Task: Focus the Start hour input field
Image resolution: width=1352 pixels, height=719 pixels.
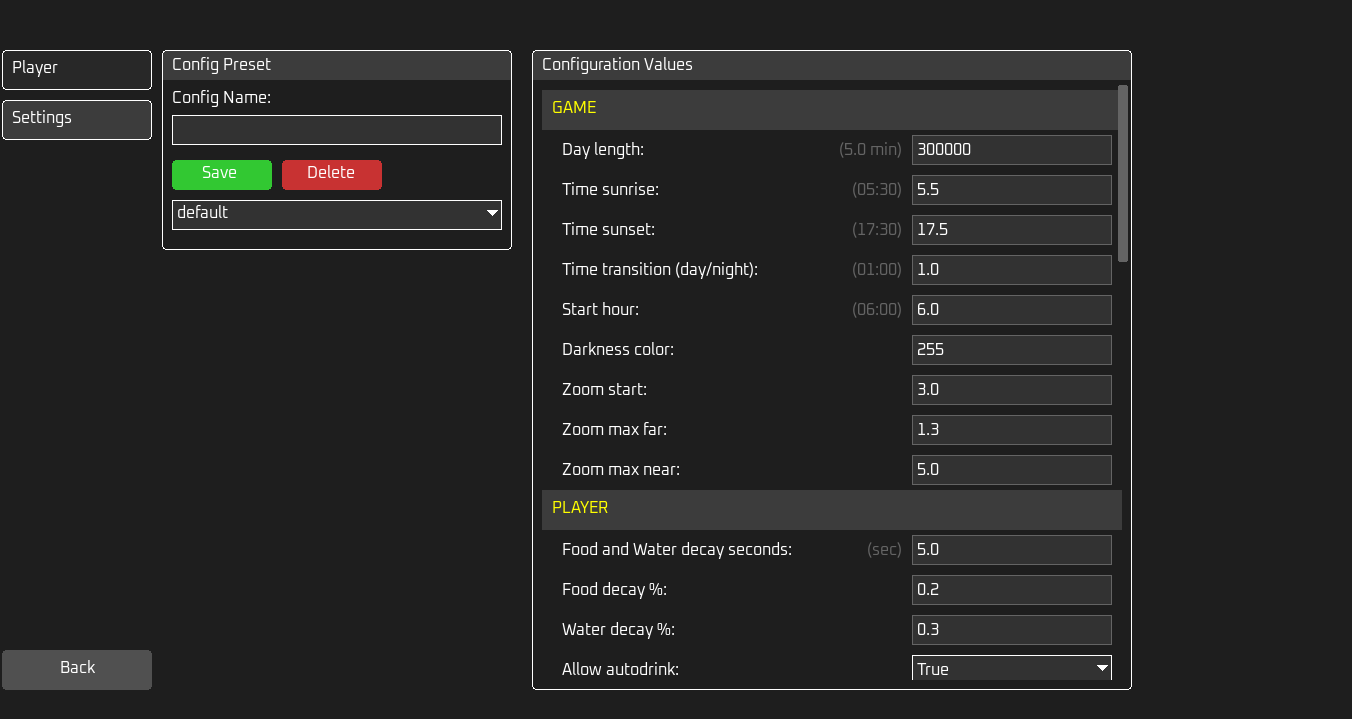Action: 1011,310
